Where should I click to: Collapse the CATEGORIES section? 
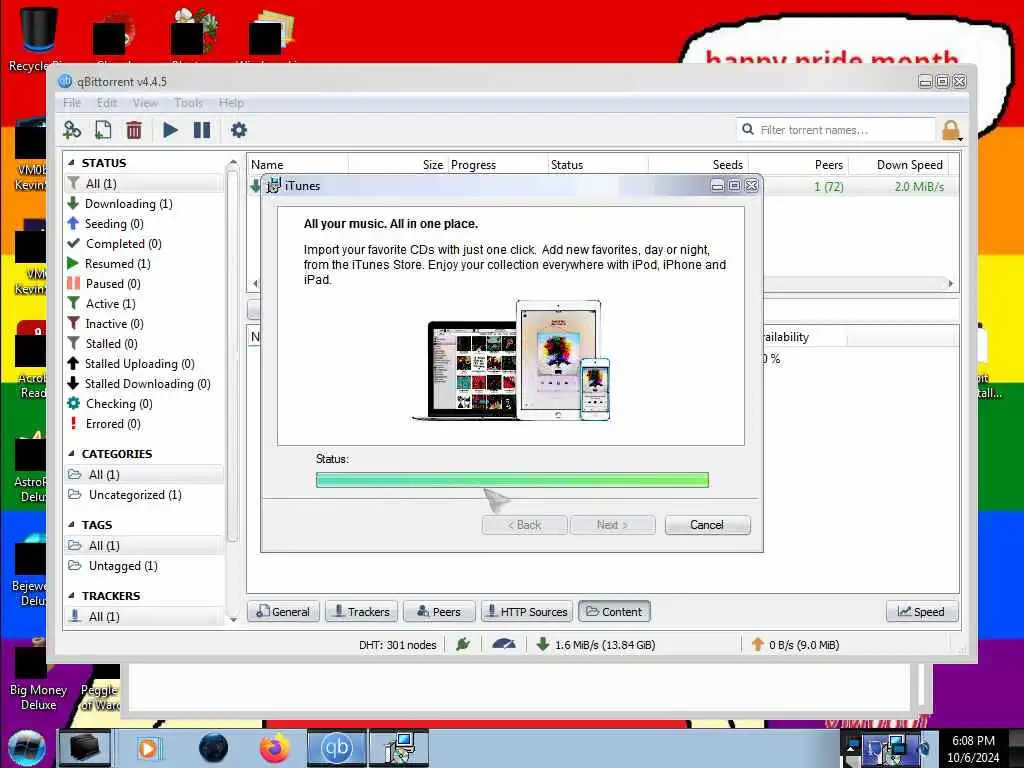tap(71, 453)
